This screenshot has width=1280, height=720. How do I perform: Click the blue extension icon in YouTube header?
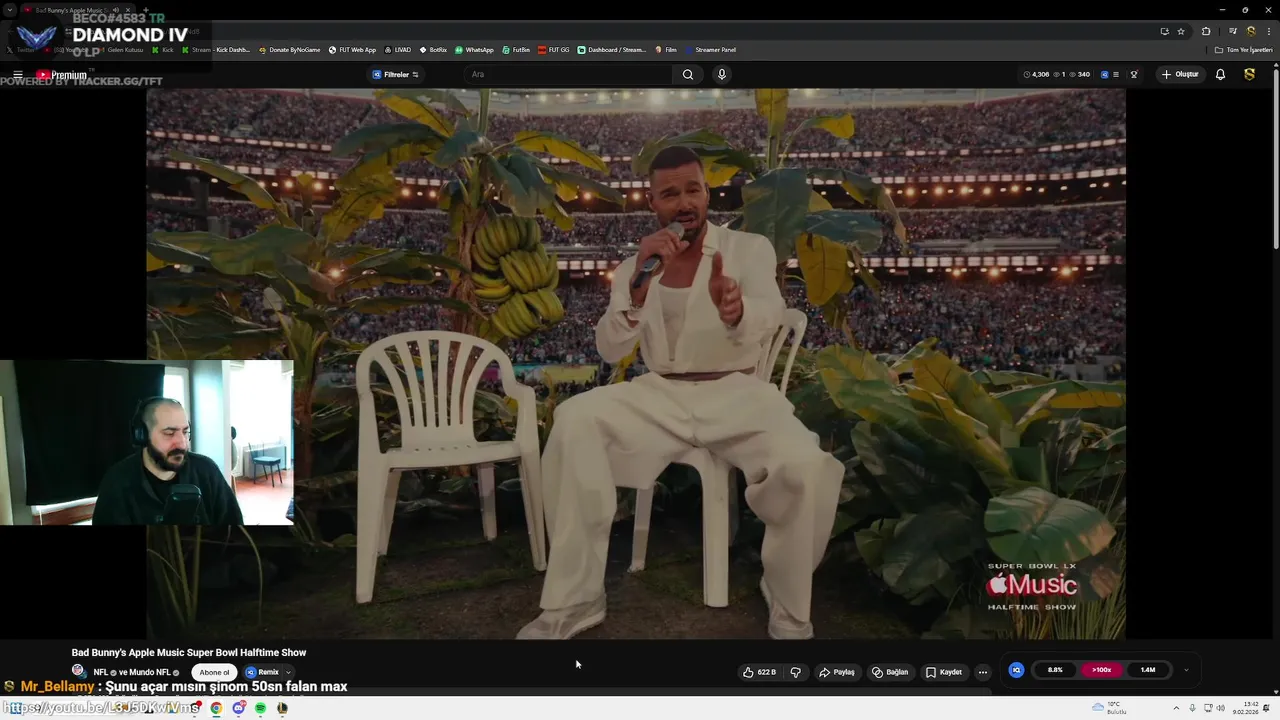tap(1105, 74)
